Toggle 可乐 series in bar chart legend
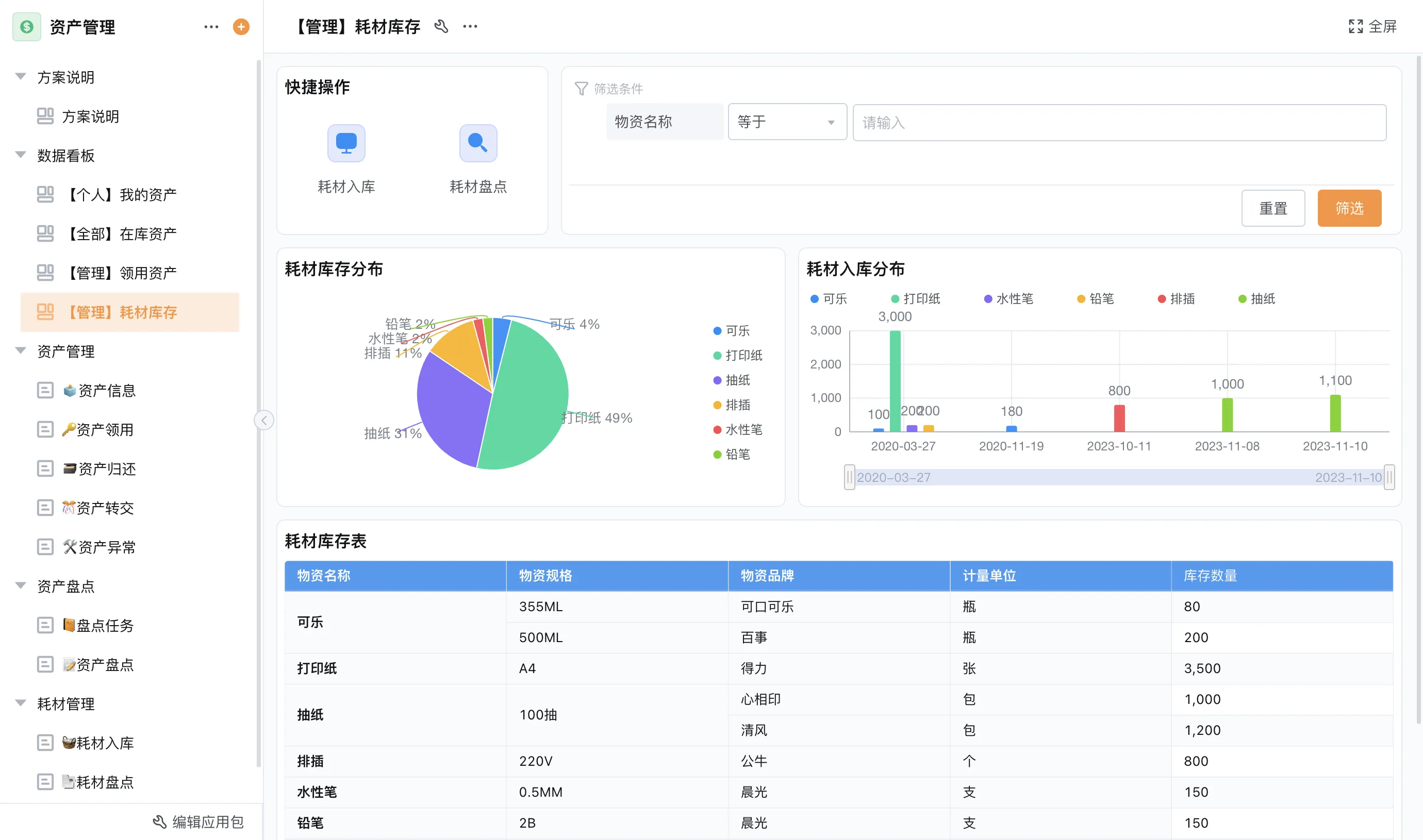This screenshot has height=840, width=1423. click(x=829, y=299)
